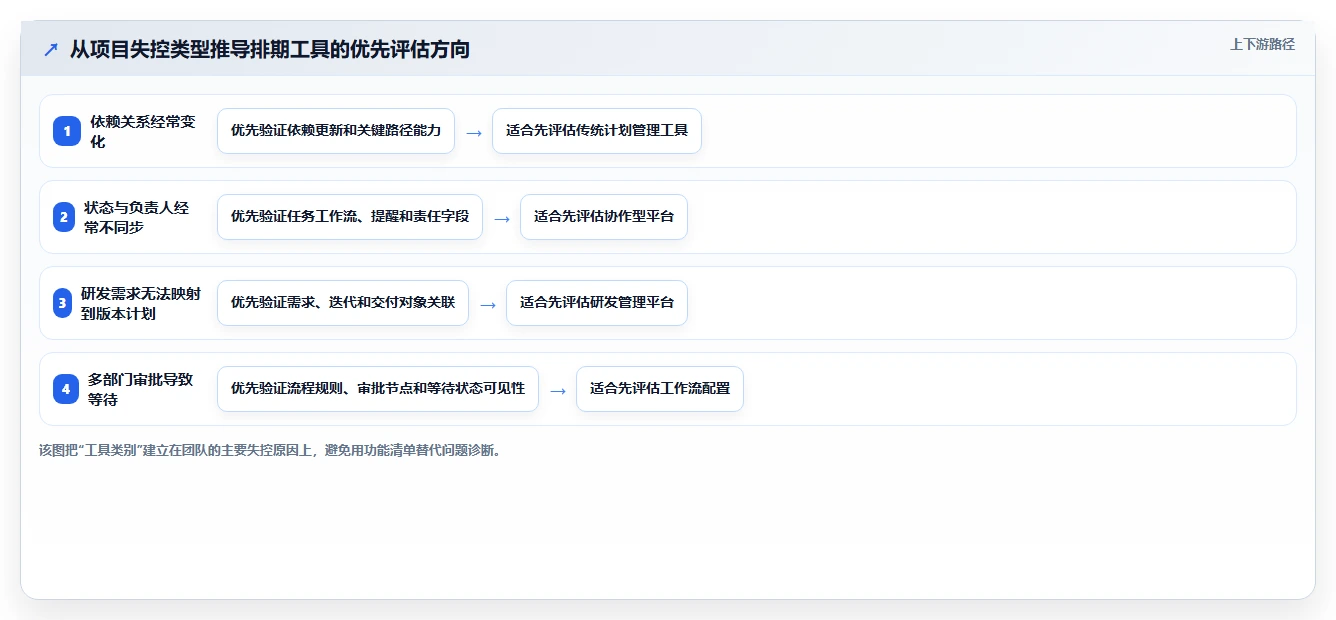Click the 适合先评估传统计划管理工具 box
This screenshot has width=1336, height=620.
[x=597, y=131]
